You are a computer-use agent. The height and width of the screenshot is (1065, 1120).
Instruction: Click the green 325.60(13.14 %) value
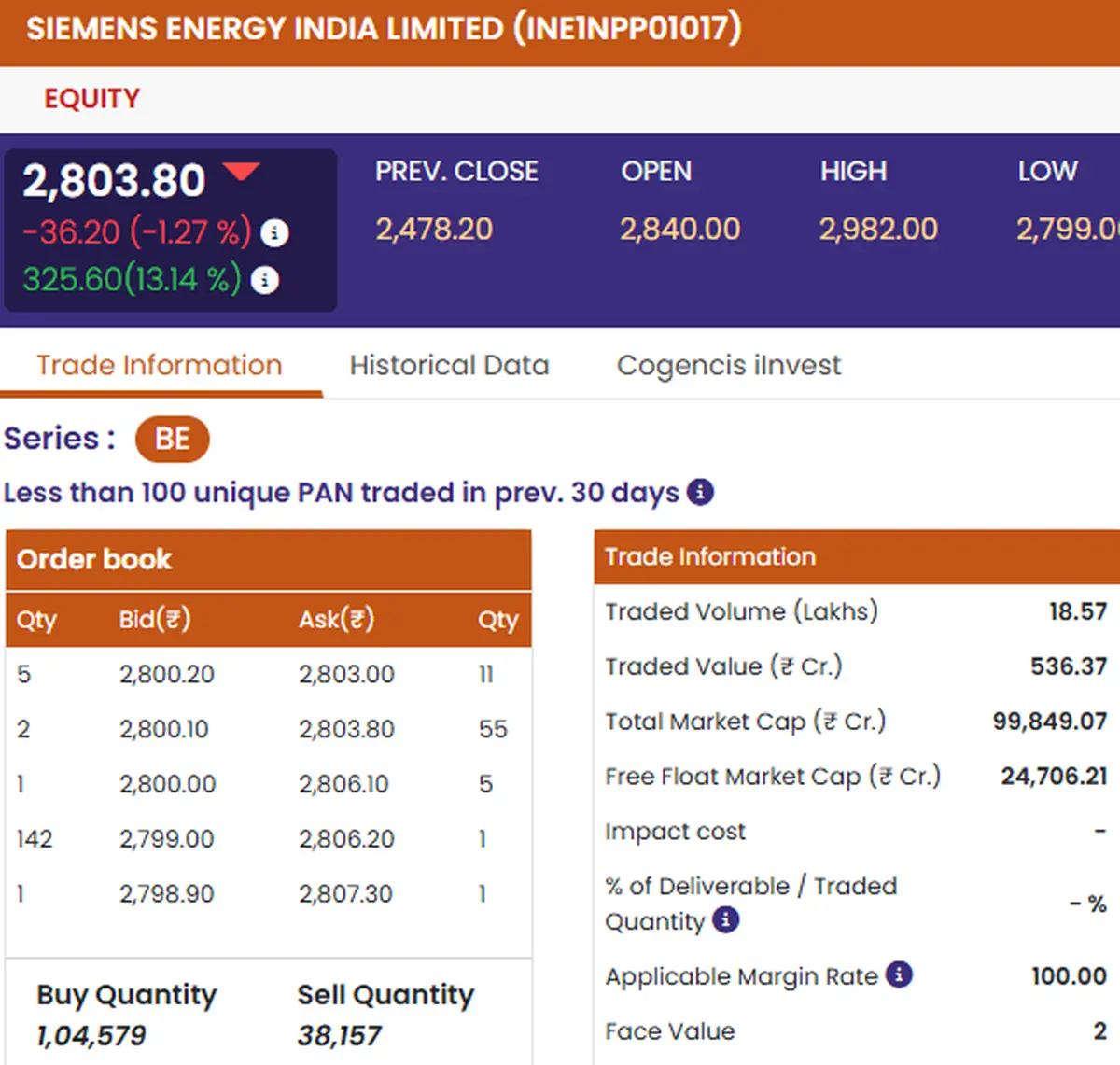click(133, 279)
